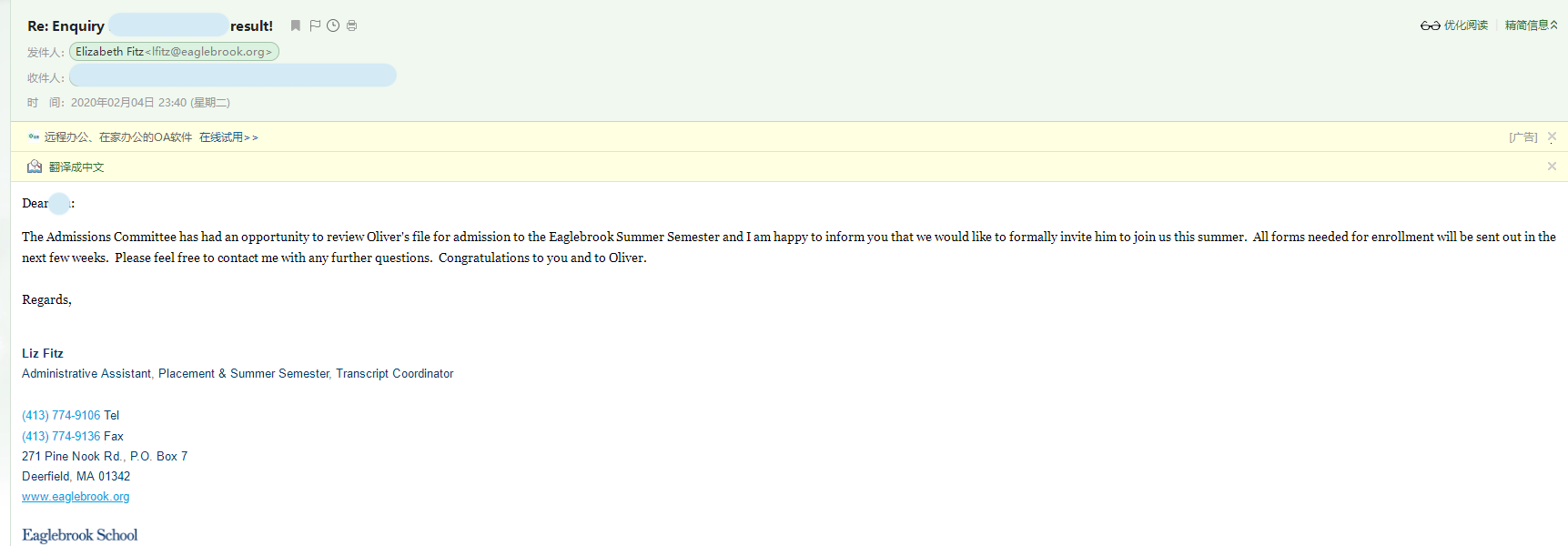The height and width of the screenshot is (546, 1568).
Task: Click the [广告] ad label
Action: [1522, 137]
